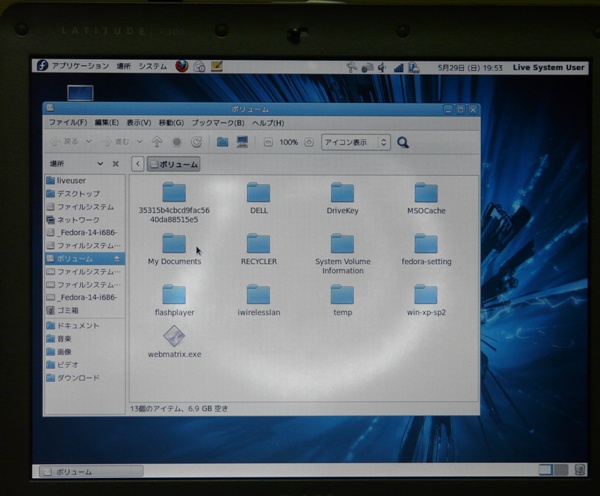This screenshot has width=600, height=496.
Task: Click the Home folder toolbar icon
Action: point(222,142)
